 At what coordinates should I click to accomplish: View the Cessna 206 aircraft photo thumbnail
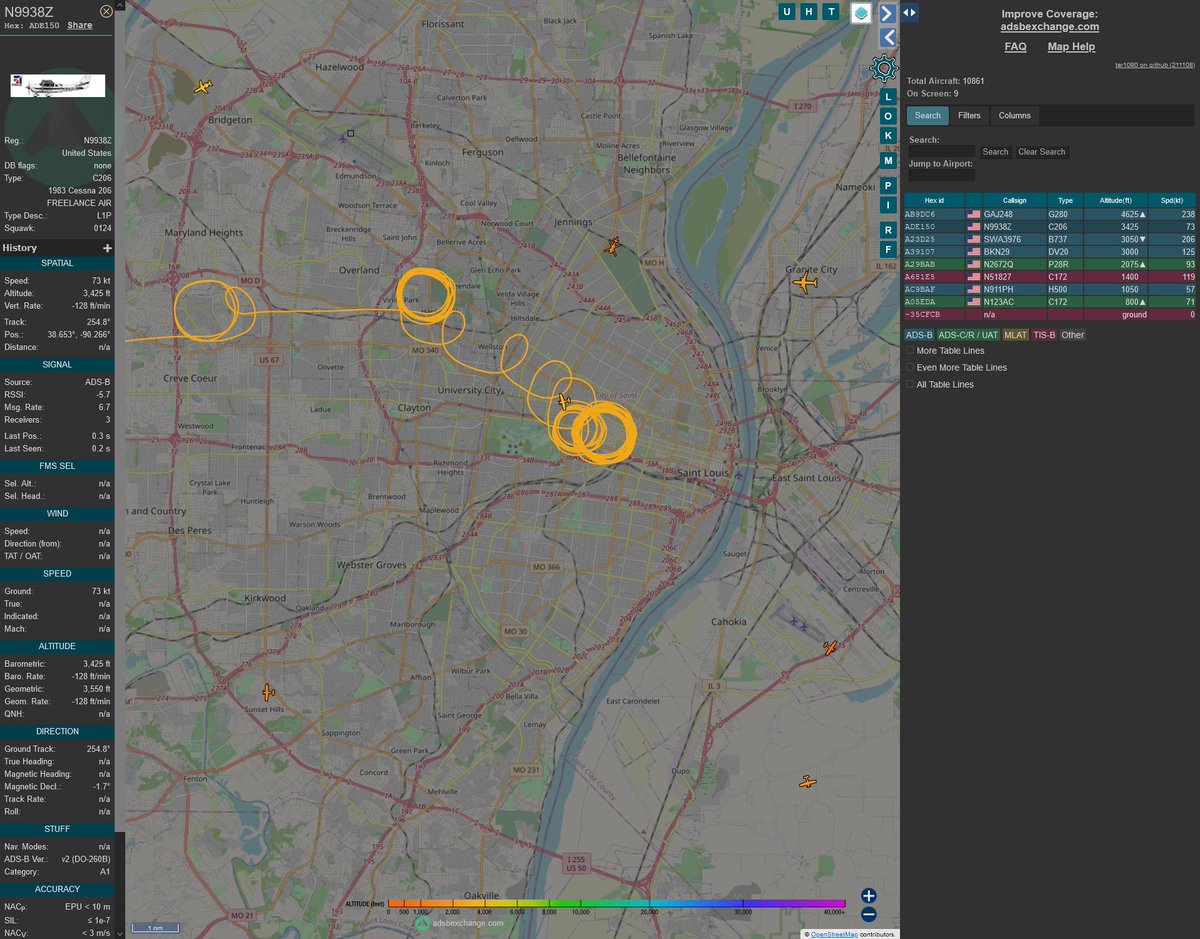[58, 85]
